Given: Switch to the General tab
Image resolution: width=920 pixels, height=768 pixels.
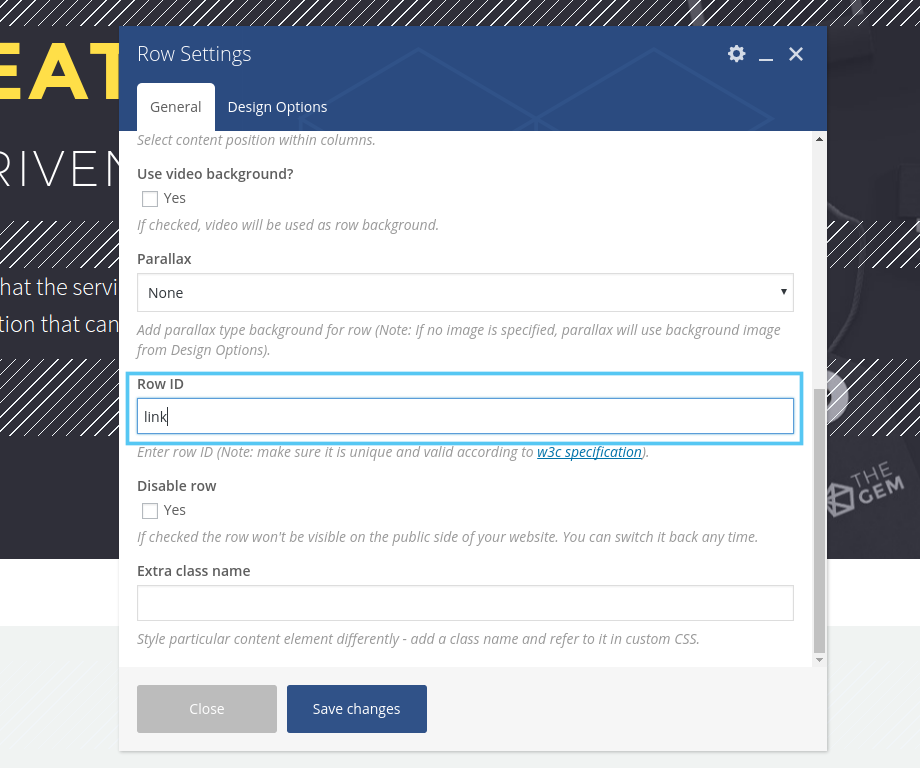Looking at the screenshot, I should 176,107.
